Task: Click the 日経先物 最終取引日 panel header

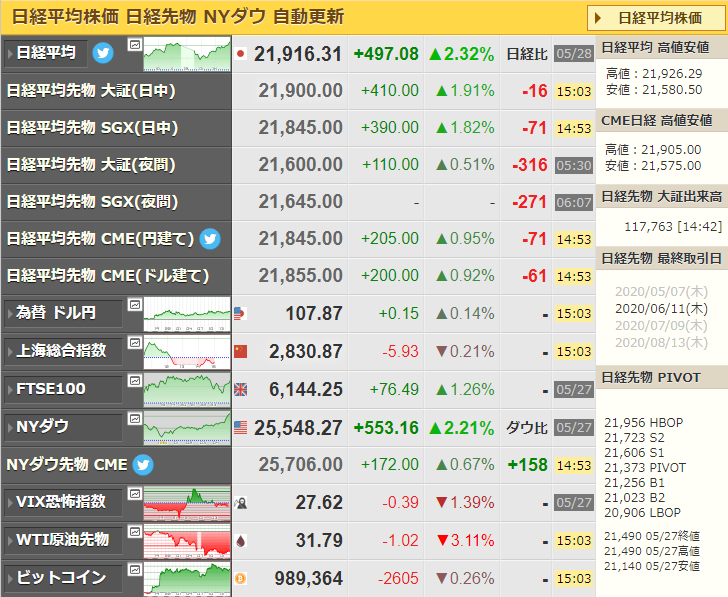Action: (662, 258)
